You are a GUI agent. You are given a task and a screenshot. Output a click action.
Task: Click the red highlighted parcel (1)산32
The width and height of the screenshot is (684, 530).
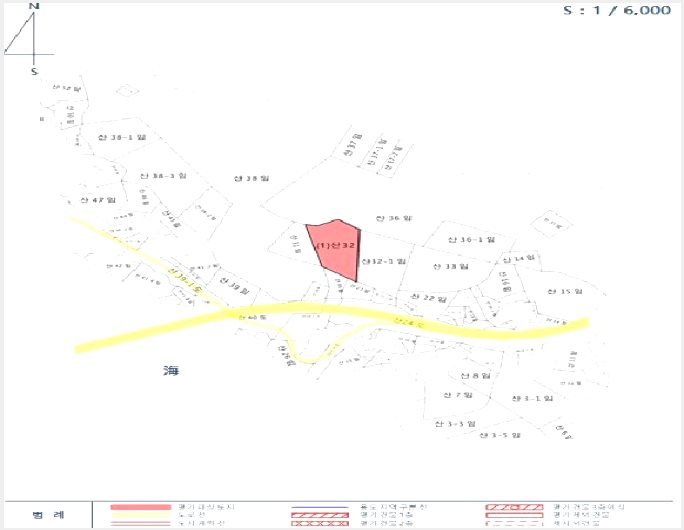335,250
